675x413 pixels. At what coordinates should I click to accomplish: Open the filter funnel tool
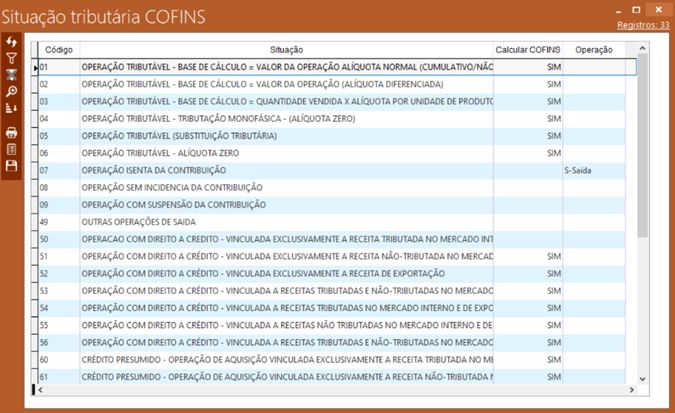click(12, 59)
